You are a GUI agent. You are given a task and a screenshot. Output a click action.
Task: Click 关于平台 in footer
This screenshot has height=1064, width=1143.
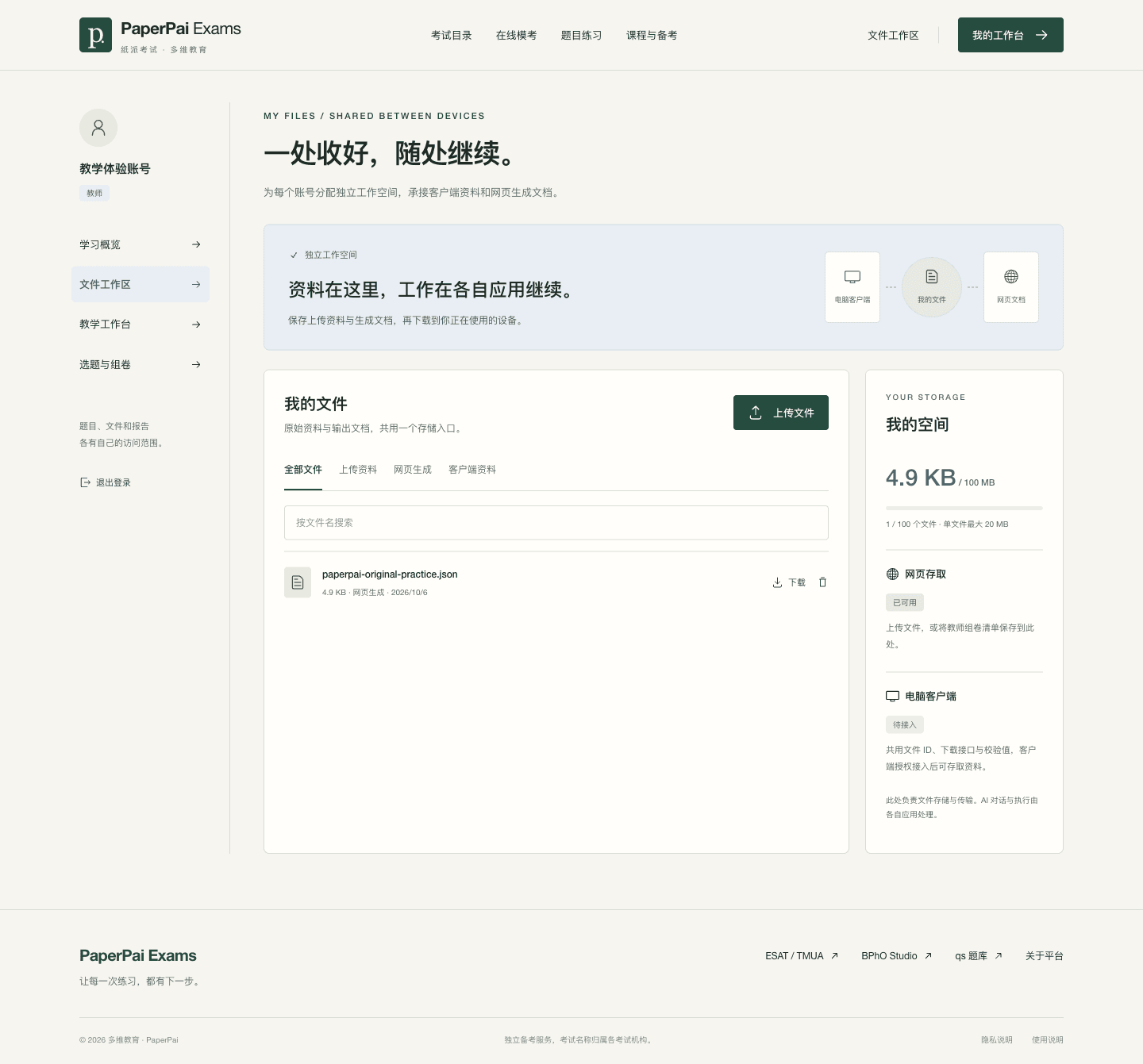pyautogui.click(x=1045, y=956)
